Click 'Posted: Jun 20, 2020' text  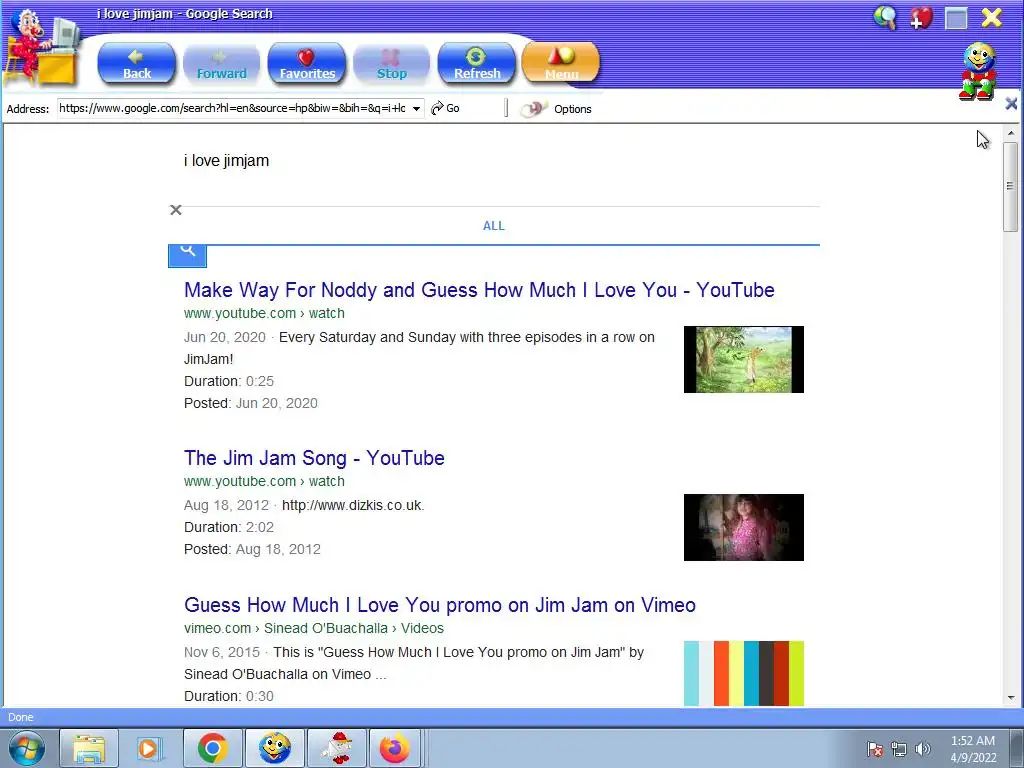(251, 404)
